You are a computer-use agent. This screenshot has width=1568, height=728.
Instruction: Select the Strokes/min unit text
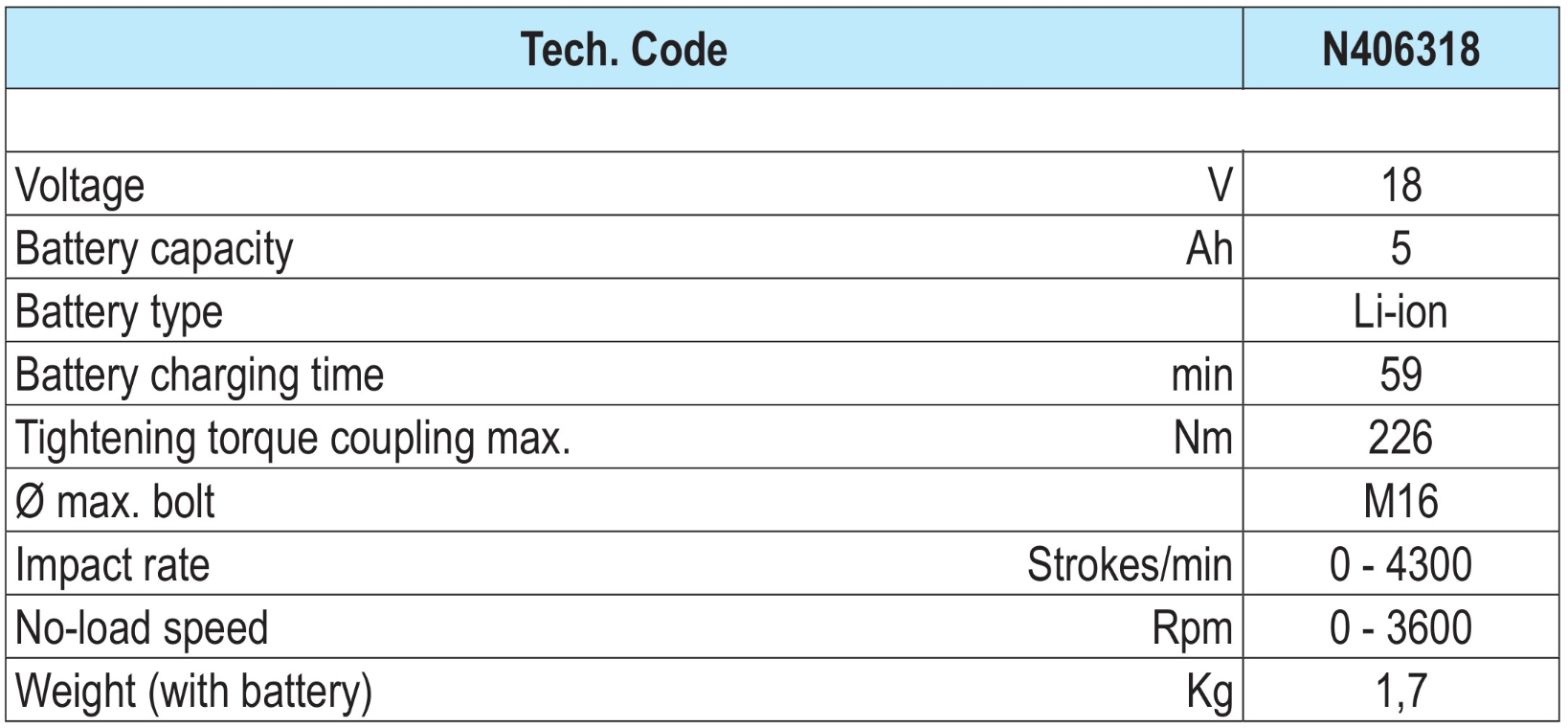[x=1129, y=565]
